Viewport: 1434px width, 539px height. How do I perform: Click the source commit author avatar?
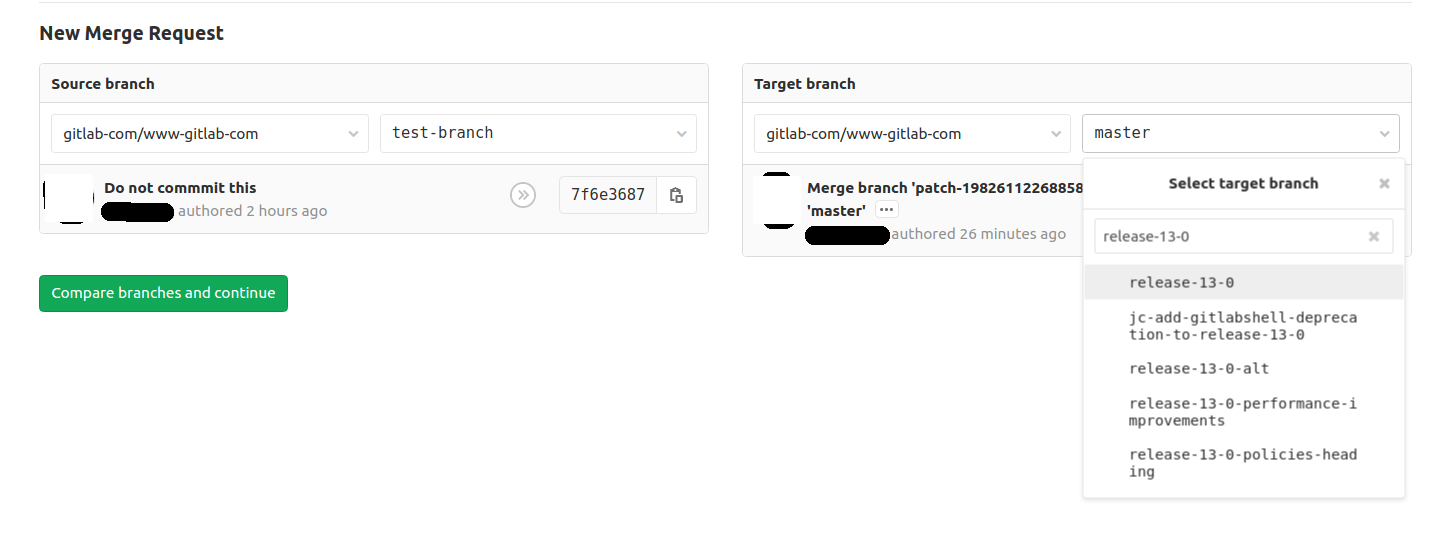coord(68,199)
